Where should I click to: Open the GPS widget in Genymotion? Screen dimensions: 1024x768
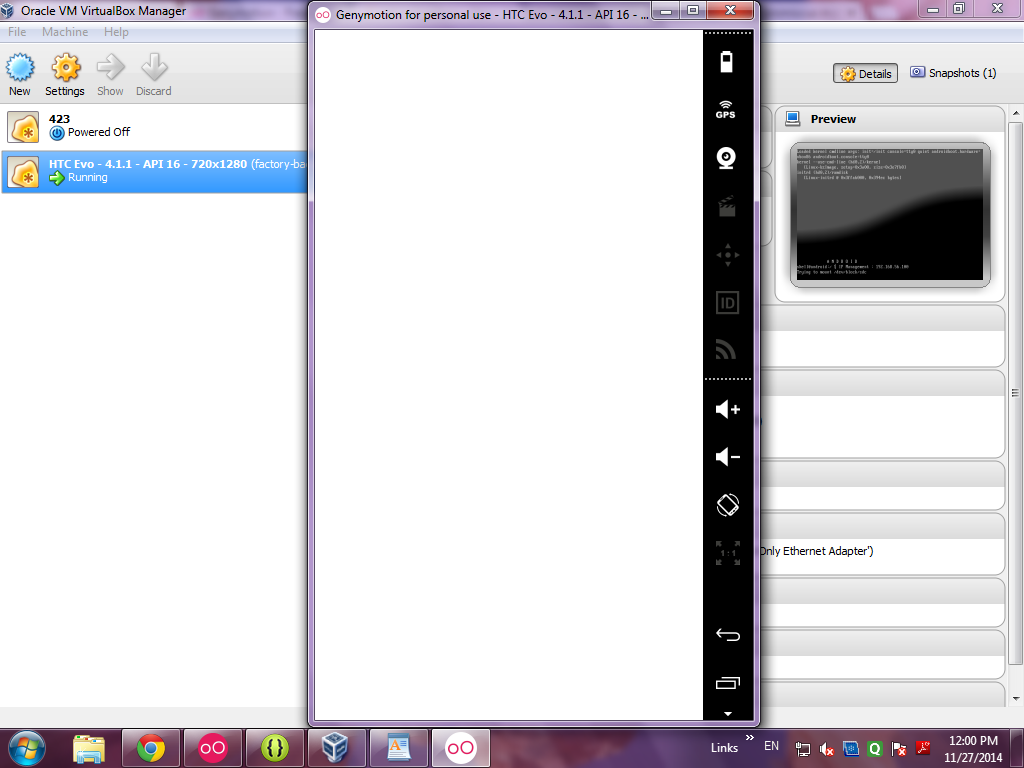pos(726,110)
